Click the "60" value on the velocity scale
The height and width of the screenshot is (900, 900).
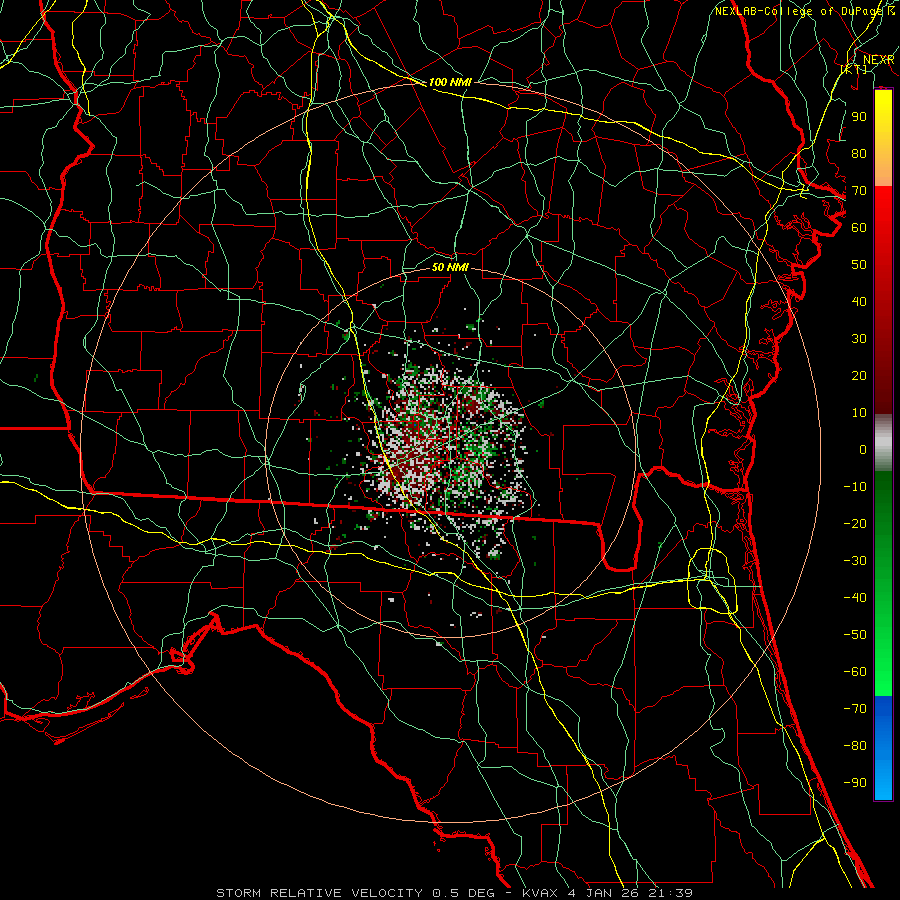[x=859, y=227]
